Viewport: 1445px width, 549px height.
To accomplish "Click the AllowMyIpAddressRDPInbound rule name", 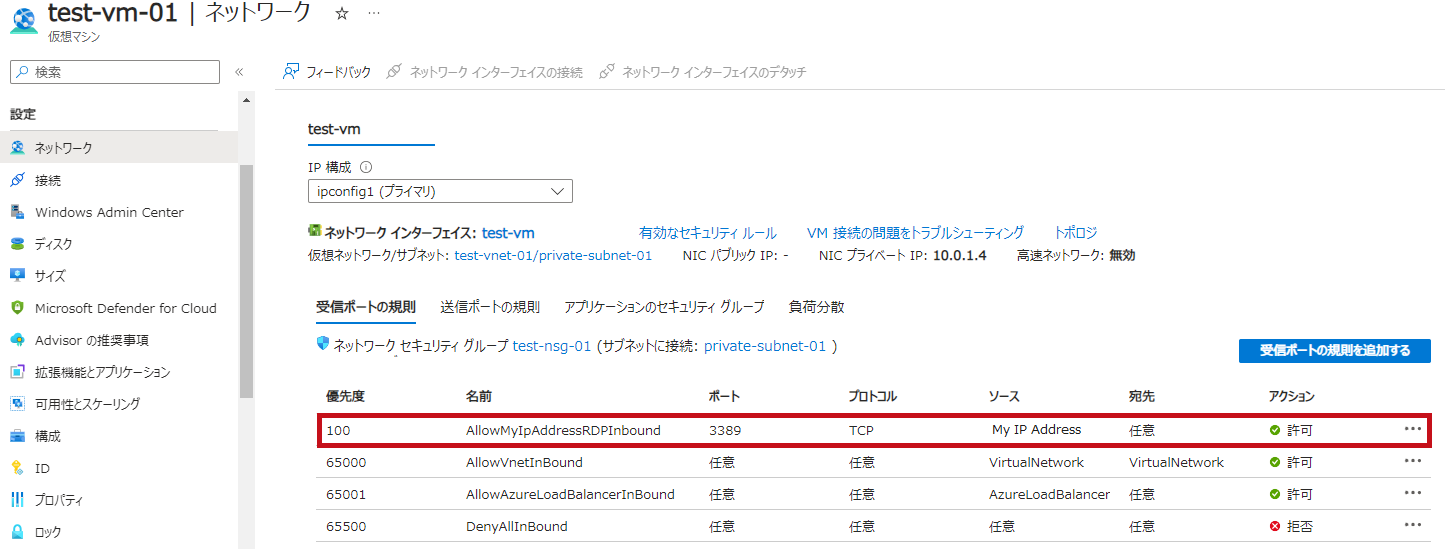I will (x=563, y=430).
